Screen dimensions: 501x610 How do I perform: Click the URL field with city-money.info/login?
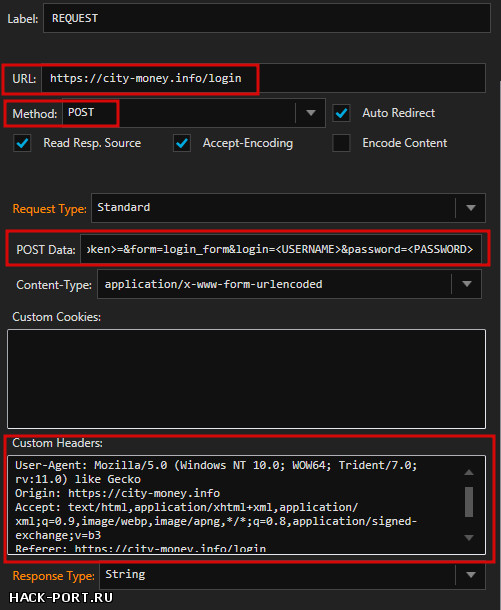pyautogui.click(x=263, y=78)
